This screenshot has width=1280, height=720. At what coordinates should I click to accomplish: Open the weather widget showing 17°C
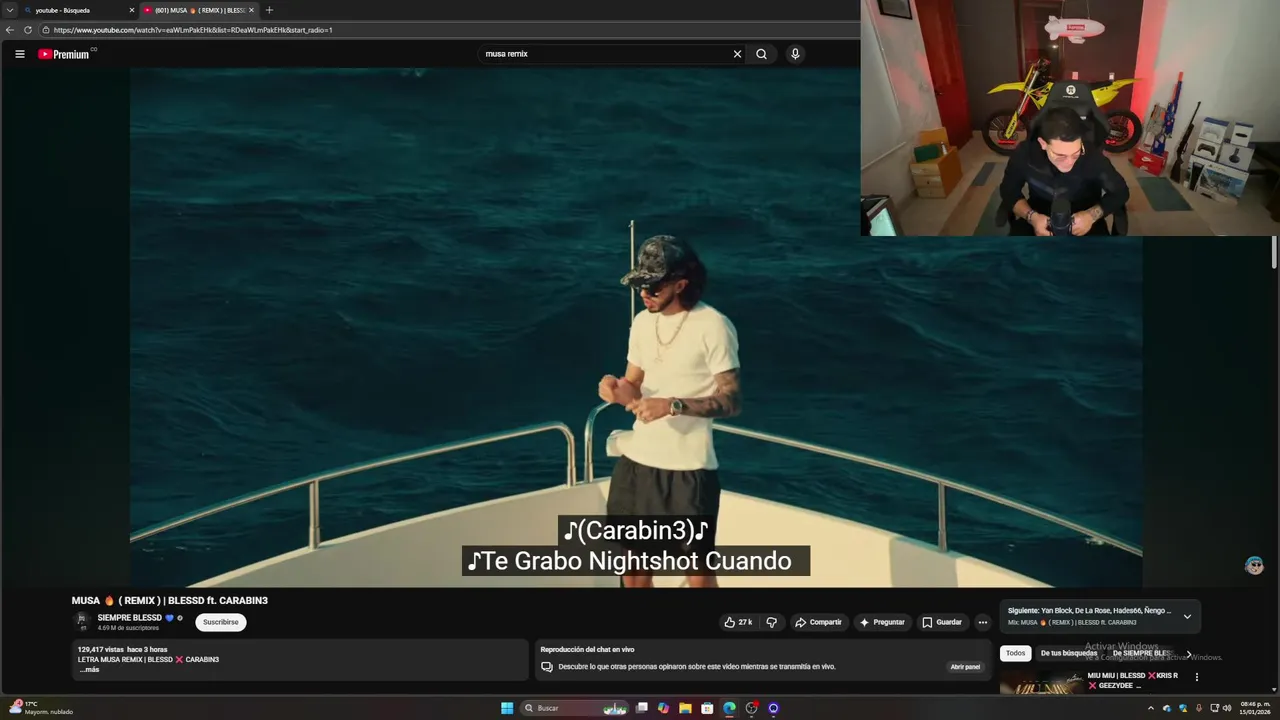40,708
